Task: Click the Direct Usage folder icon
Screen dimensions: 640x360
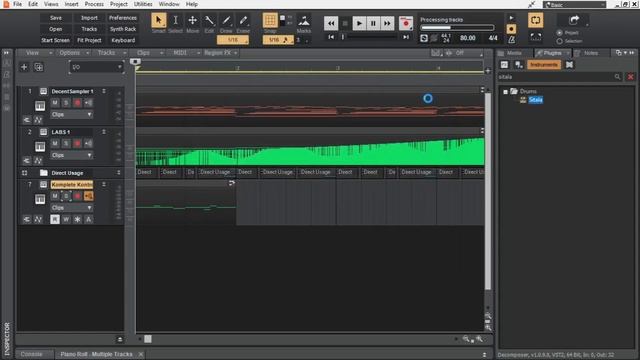Action: [x=43, y=173]
